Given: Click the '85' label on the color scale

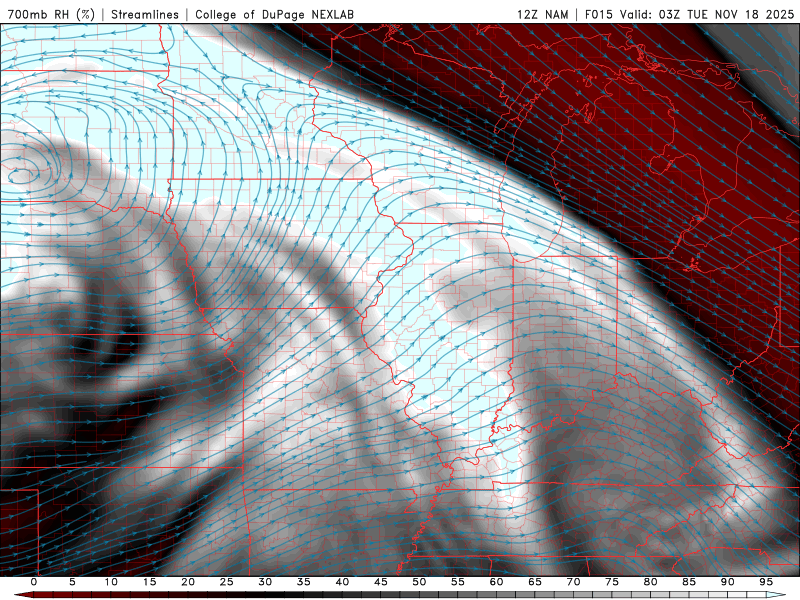Looking at the screenshot, I should click(689, 582).
